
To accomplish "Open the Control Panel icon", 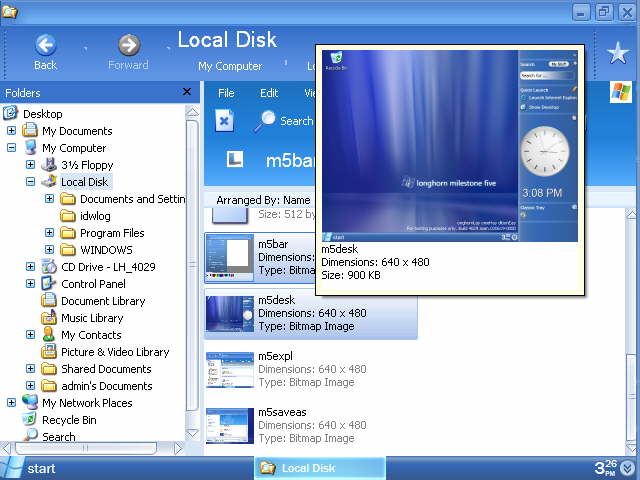I will point(49,284).
